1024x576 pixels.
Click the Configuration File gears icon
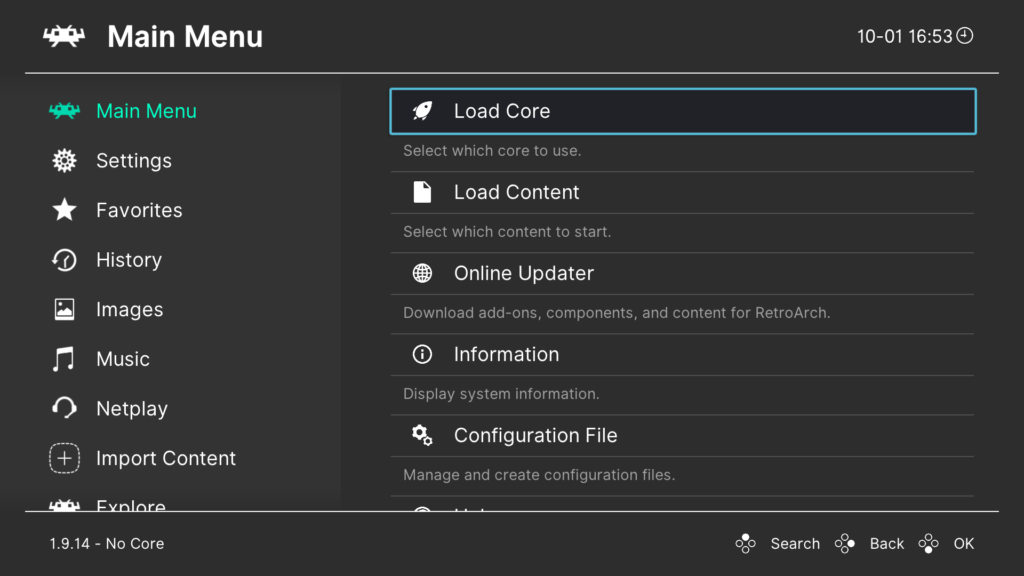coord(423,435)
